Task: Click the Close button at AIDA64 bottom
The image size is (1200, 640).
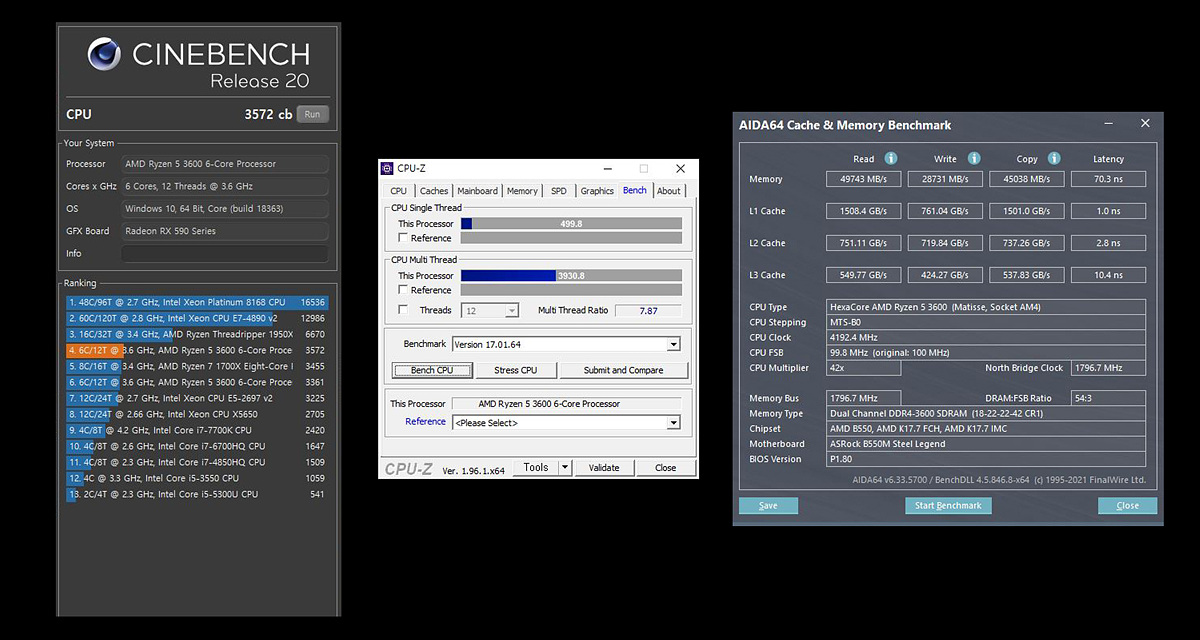Action: tap(1127, 505)
